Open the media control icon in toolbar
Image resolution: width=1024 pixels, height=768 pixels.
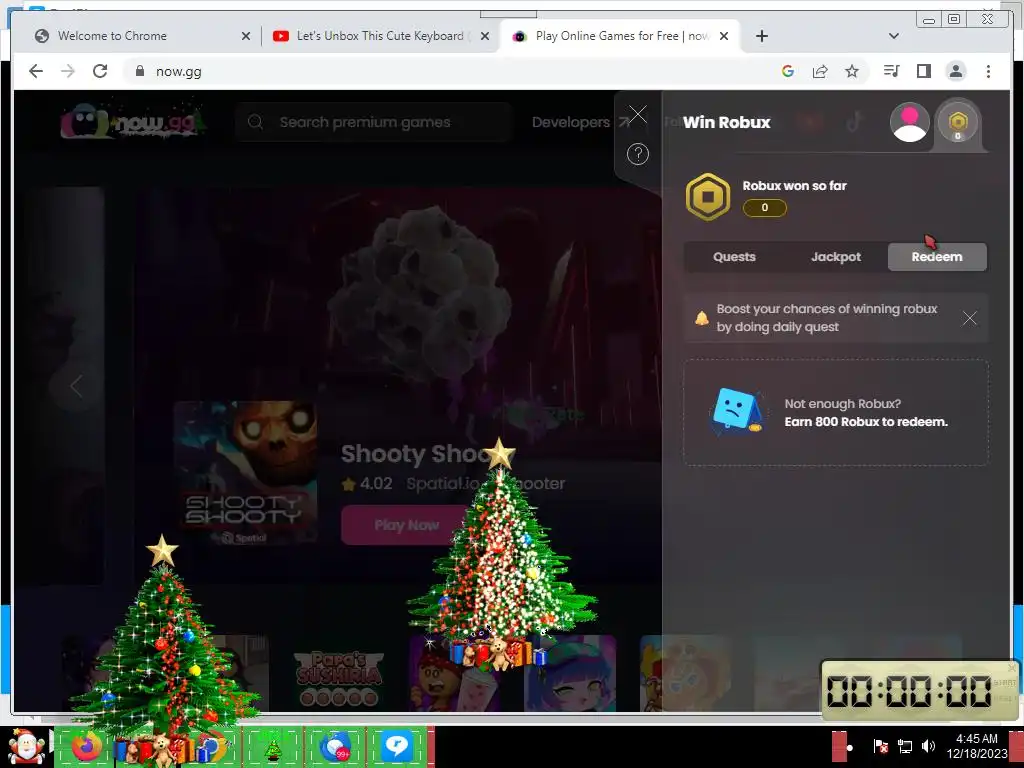pyautogui.click(x=891, y=71)
